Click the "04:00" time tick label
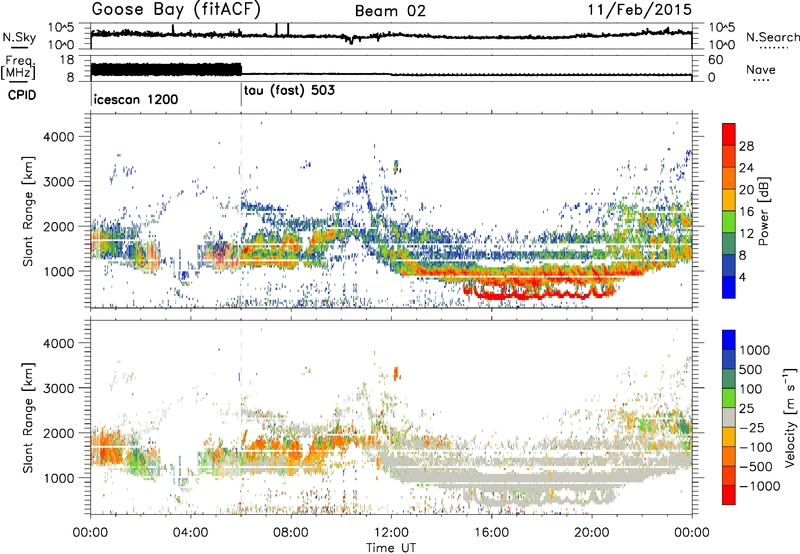Screen dimensions: 800x554 coord(191,533)
